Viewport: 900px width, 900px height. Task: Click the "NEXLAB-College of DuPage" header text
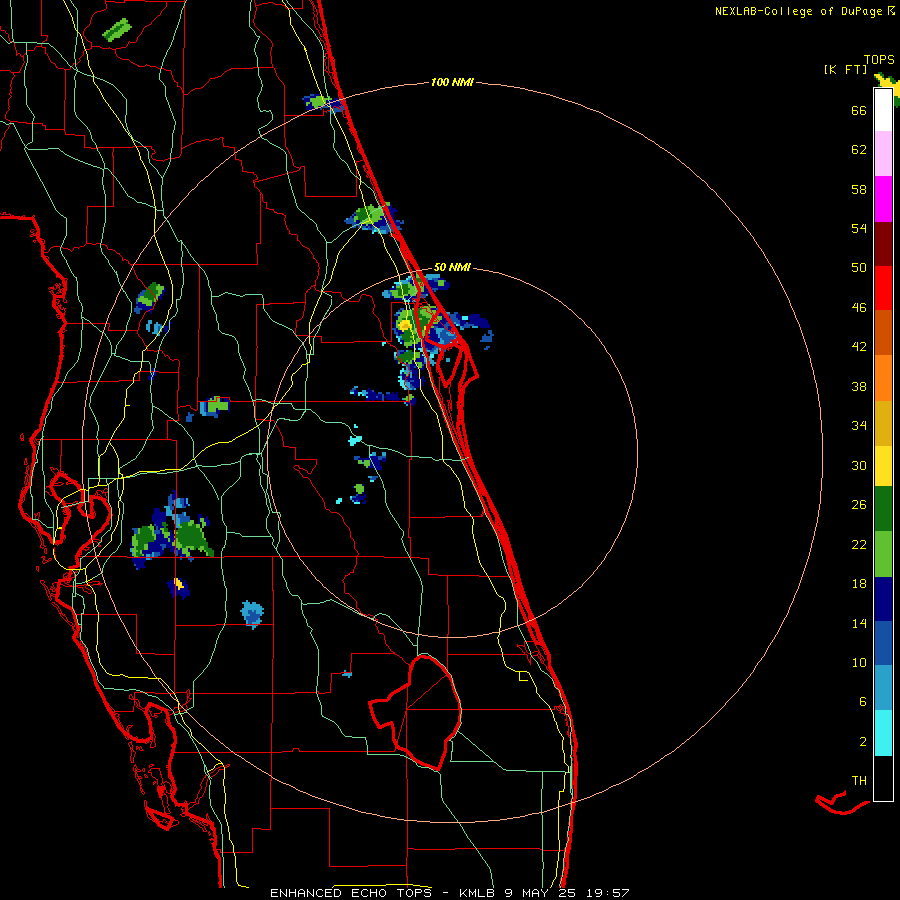pyautogui.click(x=798, y=11)
